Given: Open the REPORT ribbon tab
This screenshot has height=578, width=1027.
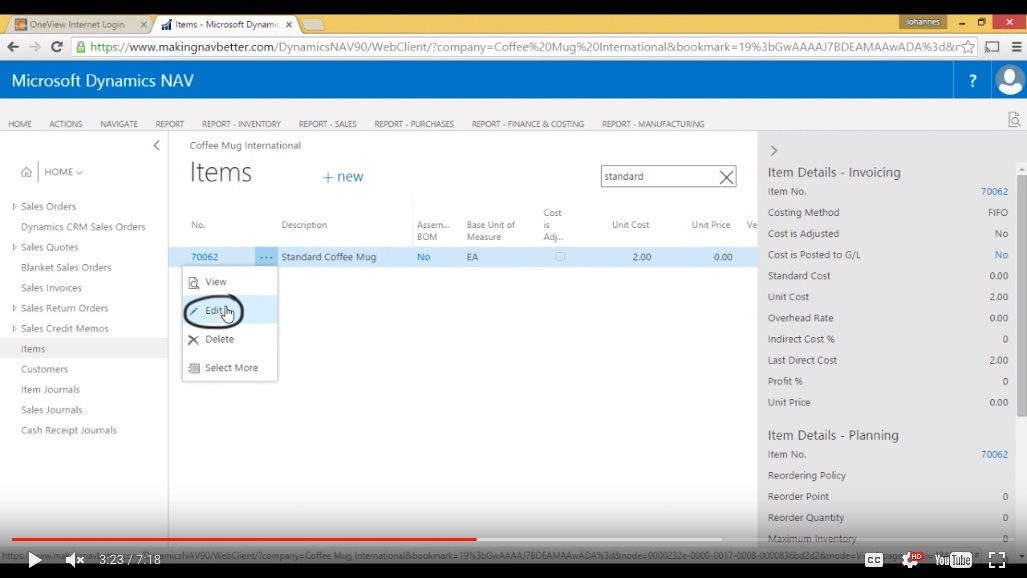Looking at the screenshot, I should point(170,124).
